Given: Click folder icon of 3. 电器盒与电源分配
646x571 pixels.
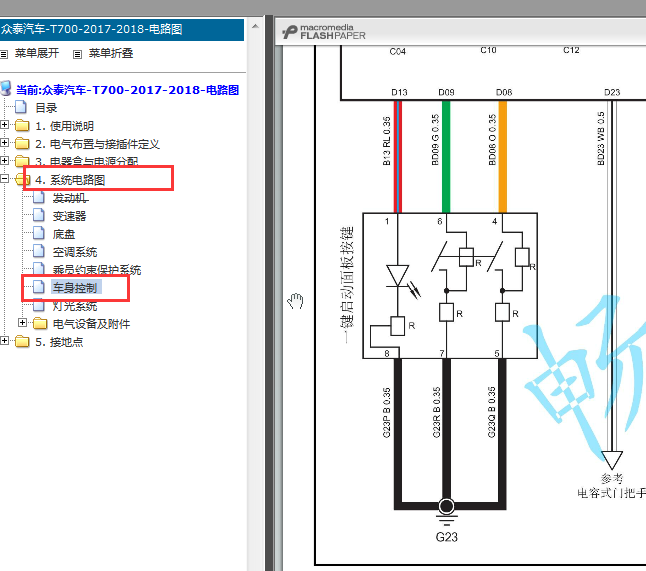Looking at the screenshot, I should tap(22, 161).
